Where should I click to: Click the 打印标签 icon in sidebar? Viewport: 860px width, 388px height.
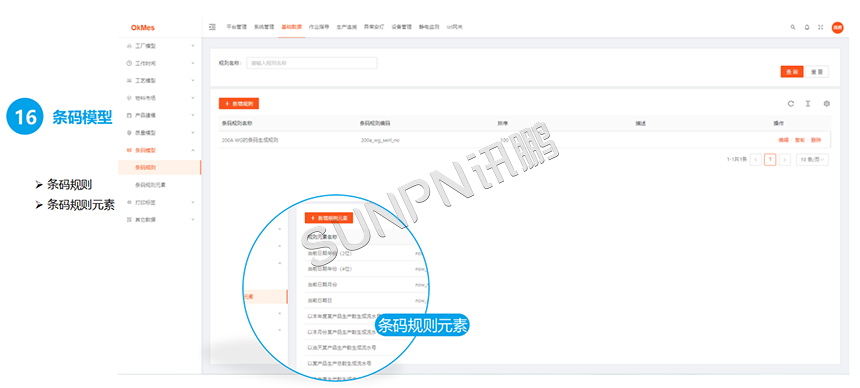[129, 202]
